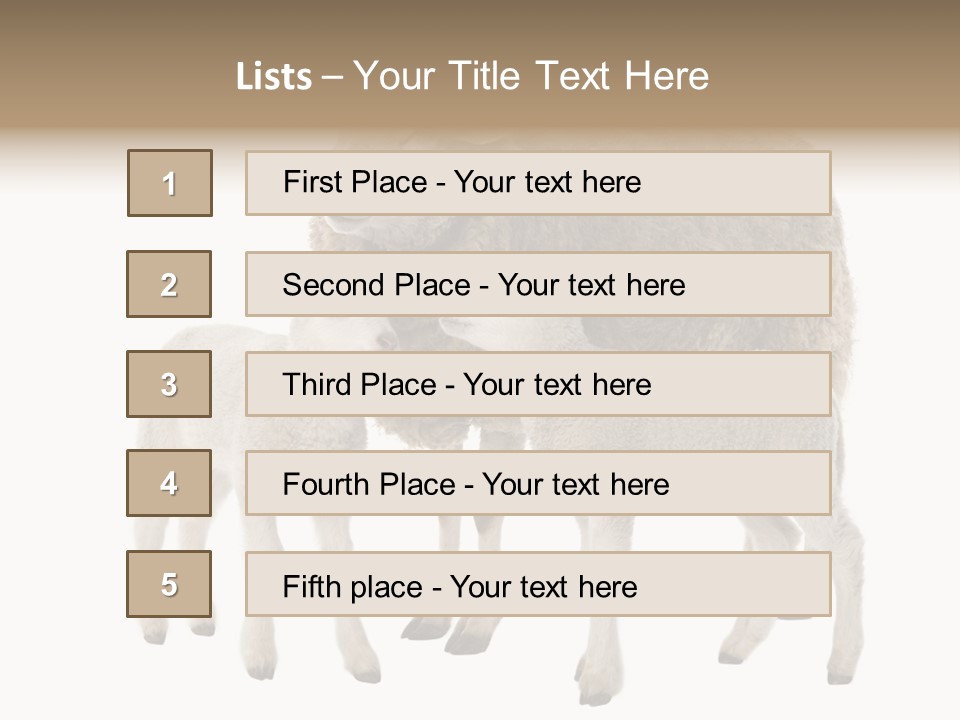960x720 pixels.
Task: Click the Second Place text bar
Action: [x=538, y=284]
